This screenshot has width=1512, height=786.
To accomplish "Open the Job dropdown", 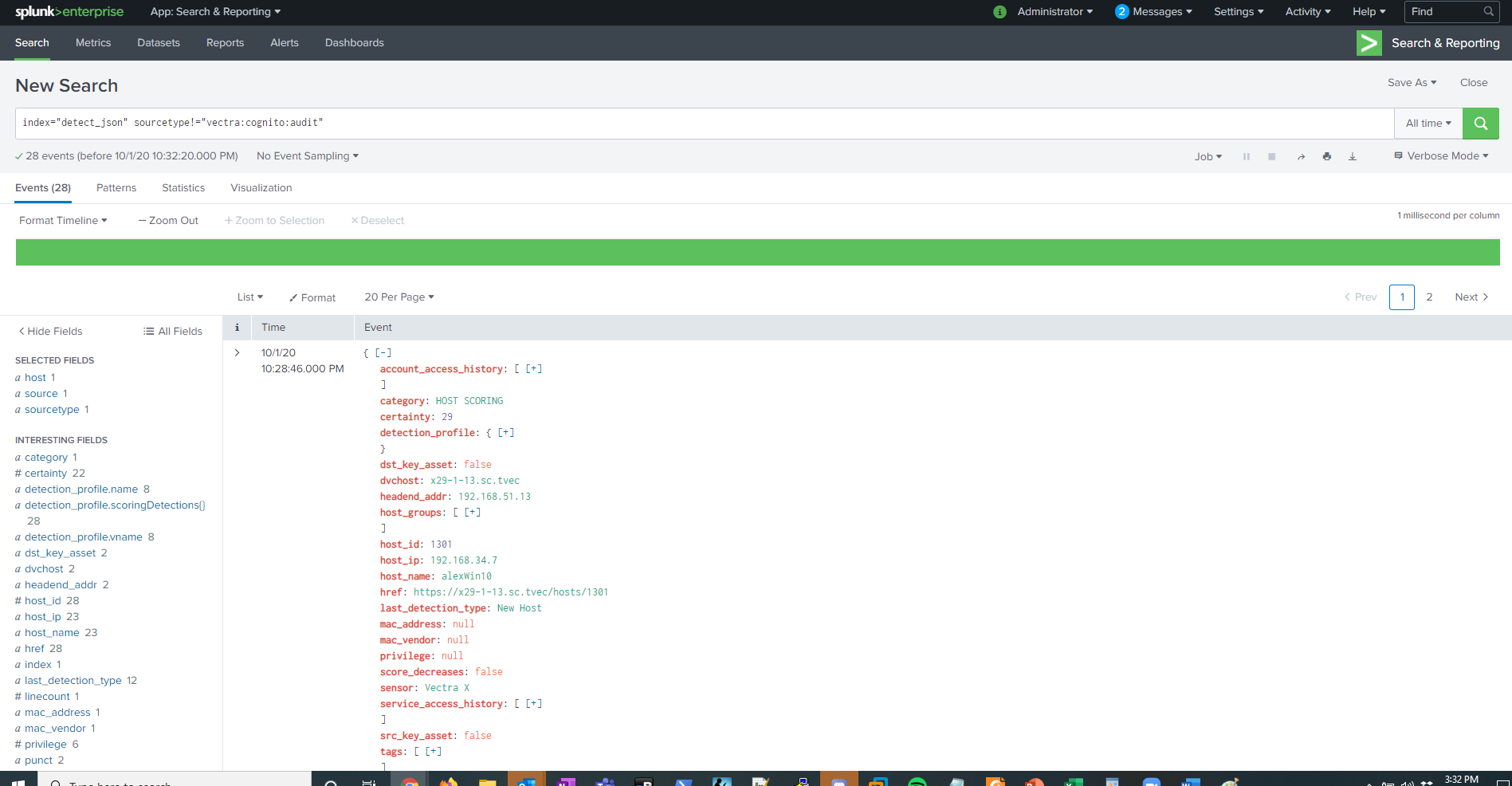I will click(x=1208, y=157).
